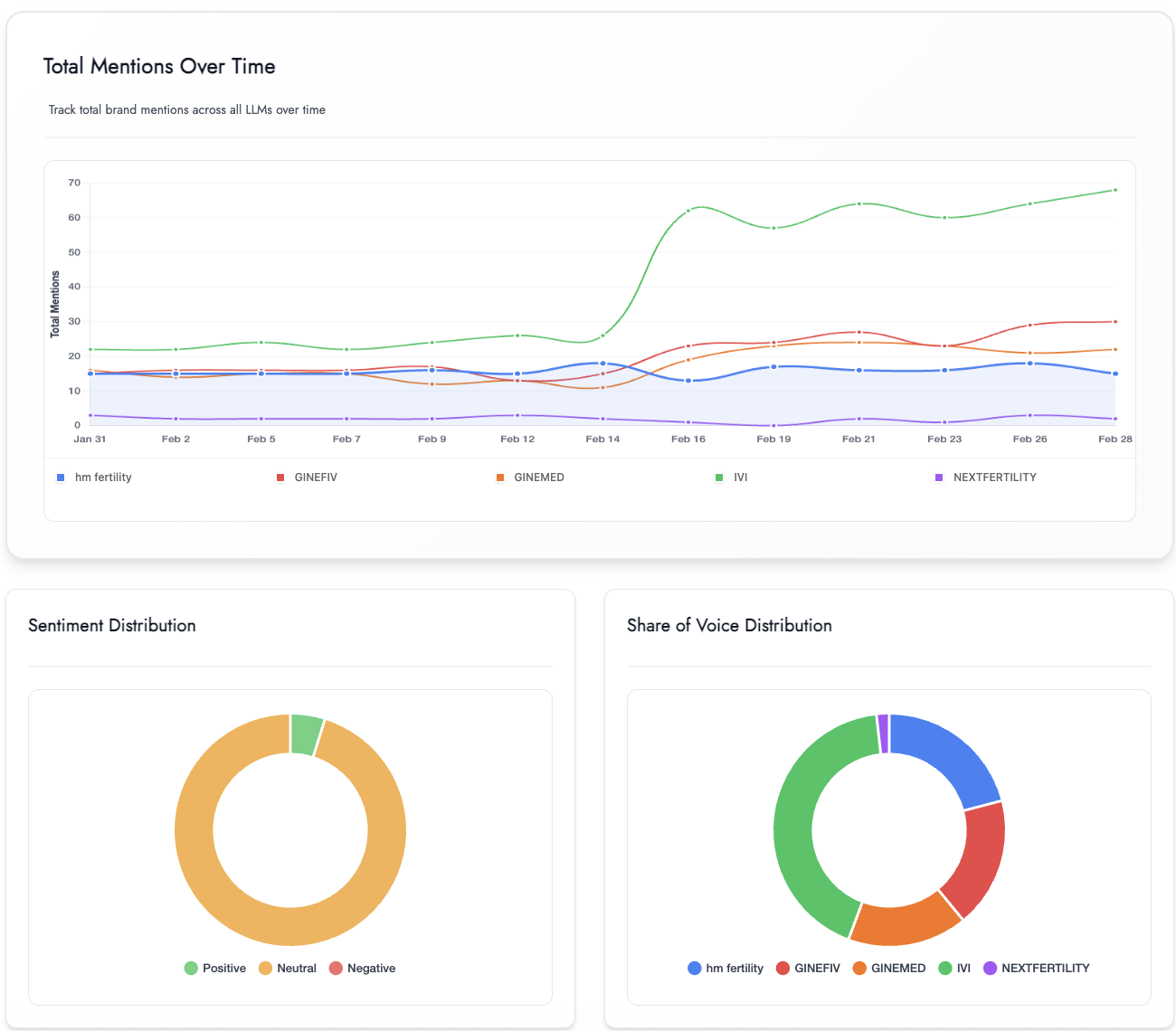
Task: Toggle IVI series in line chart legend
Action: pos(732,478)
